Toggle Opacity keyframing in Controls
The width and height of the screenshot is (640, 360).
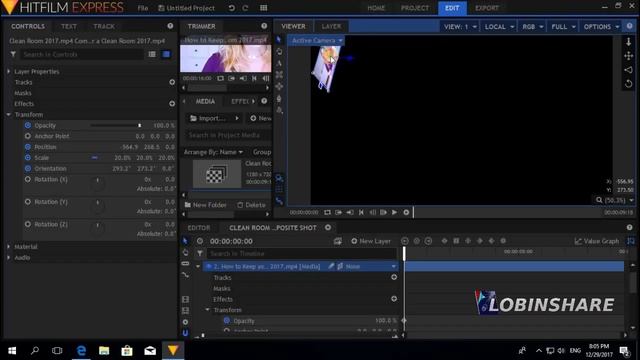pyautogui.click(x=28, y=125)
